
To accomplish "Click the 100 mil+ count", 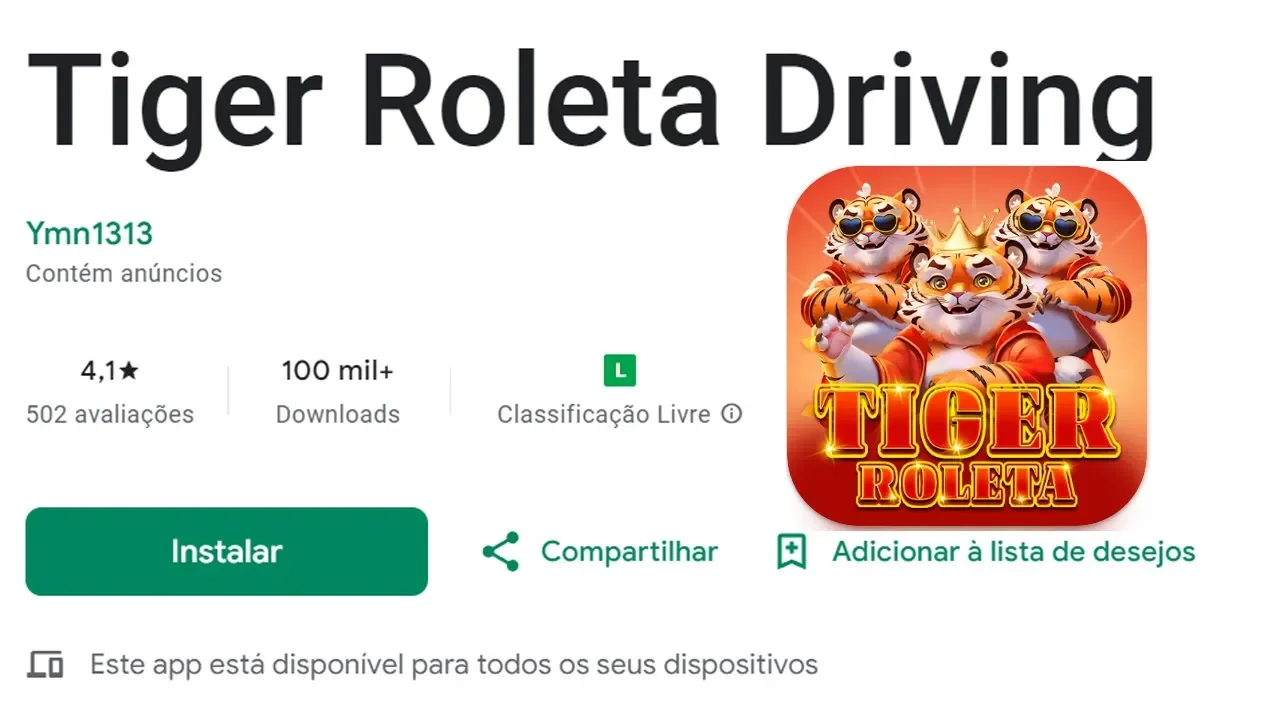I will [x=338, y=371].
